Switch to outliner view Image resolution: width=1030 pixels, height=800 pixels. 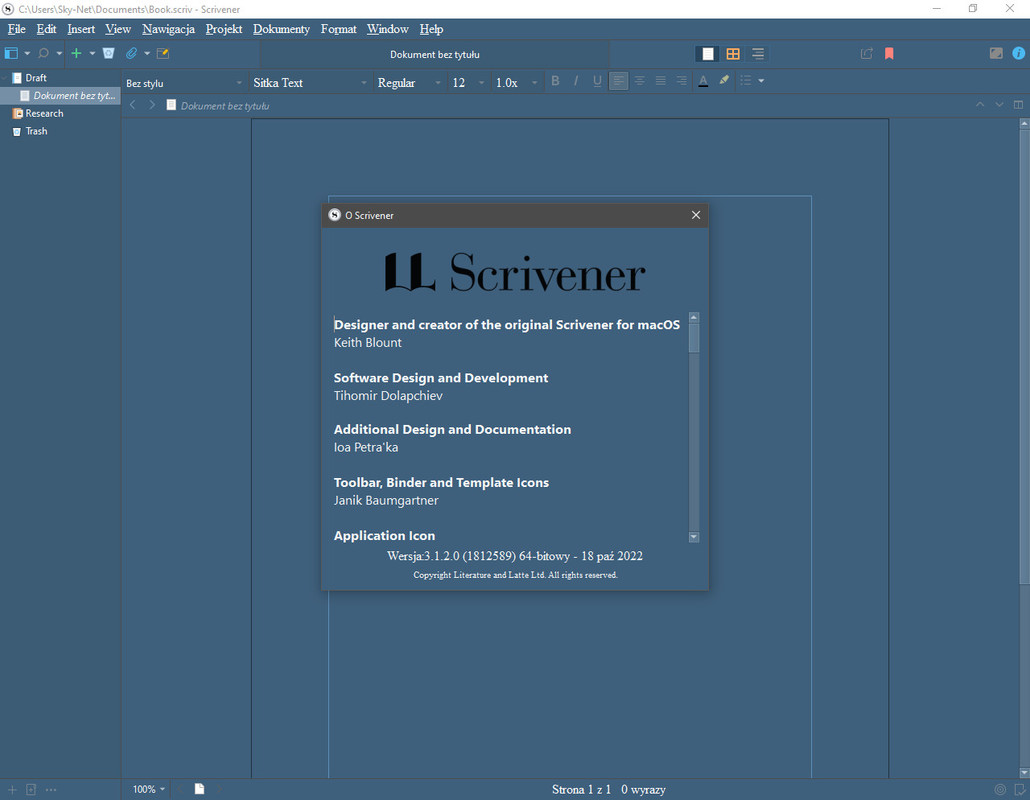click(758, 54)
